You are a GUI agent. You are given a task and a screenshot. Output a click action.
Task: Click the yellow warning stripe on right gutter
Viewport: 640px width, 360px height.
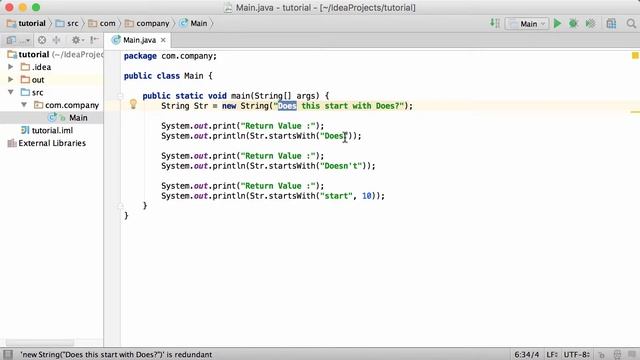tap(635, 112)
